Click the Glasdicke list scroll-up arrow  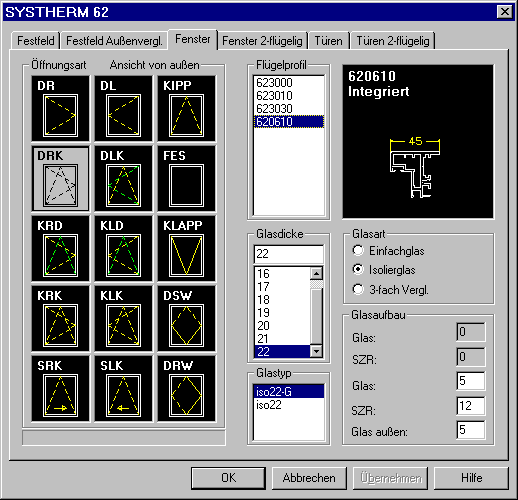tap(316, 273)
